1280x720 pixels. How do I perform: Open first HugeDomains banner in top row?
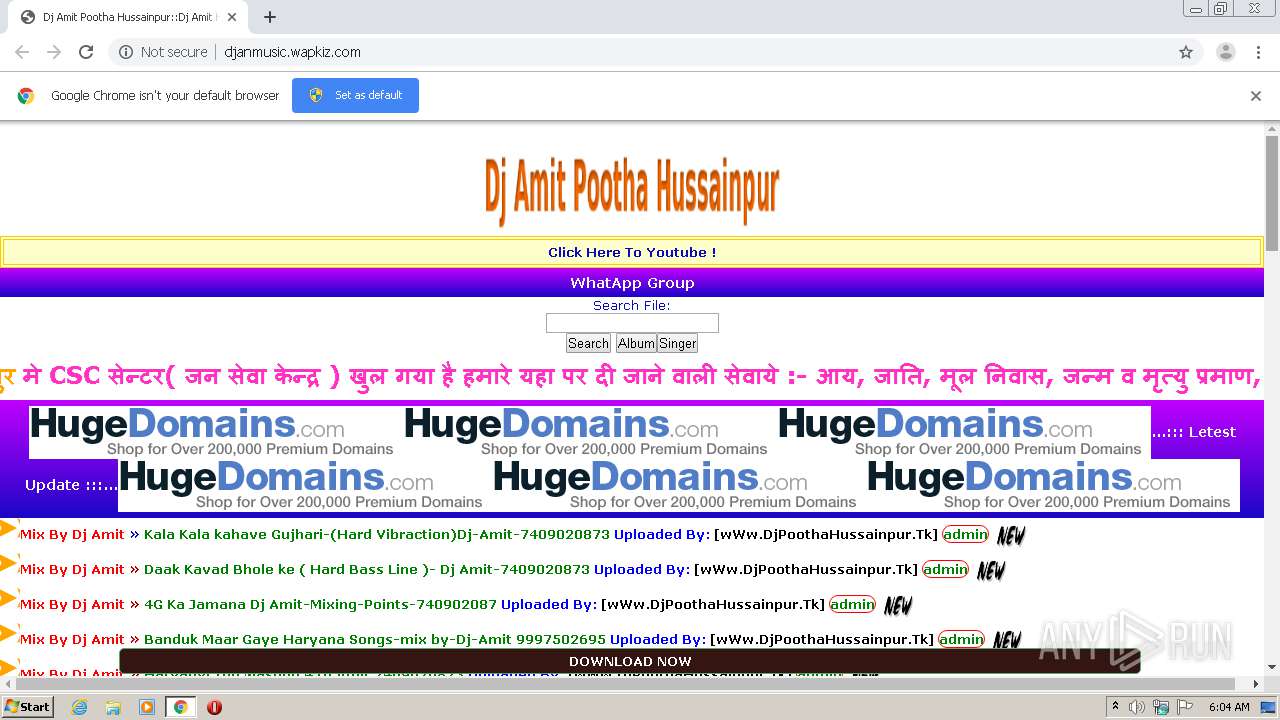(216, 432)
